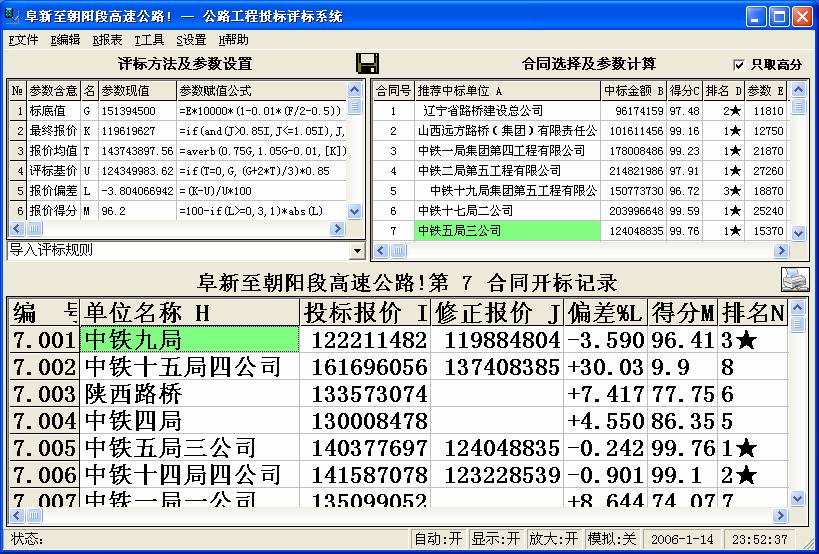The width and height of the screenshot is (819, 554).
Task: Click the floppy disk save icon
Action: coord(367,63)
